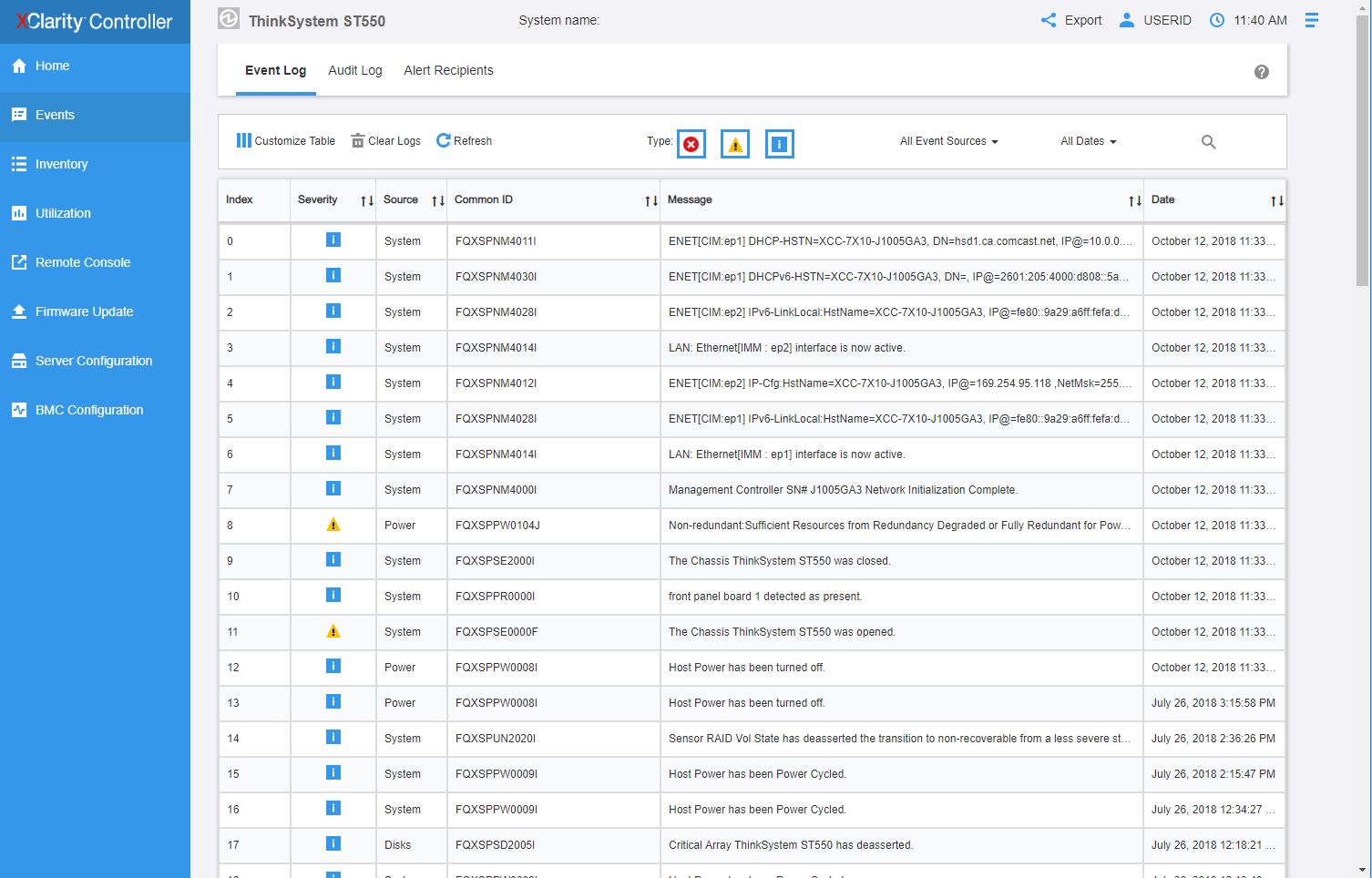This screenshot has width=1372, height=878.
Task: Switch to the Audit Log tab
Action: click(354, 70)
